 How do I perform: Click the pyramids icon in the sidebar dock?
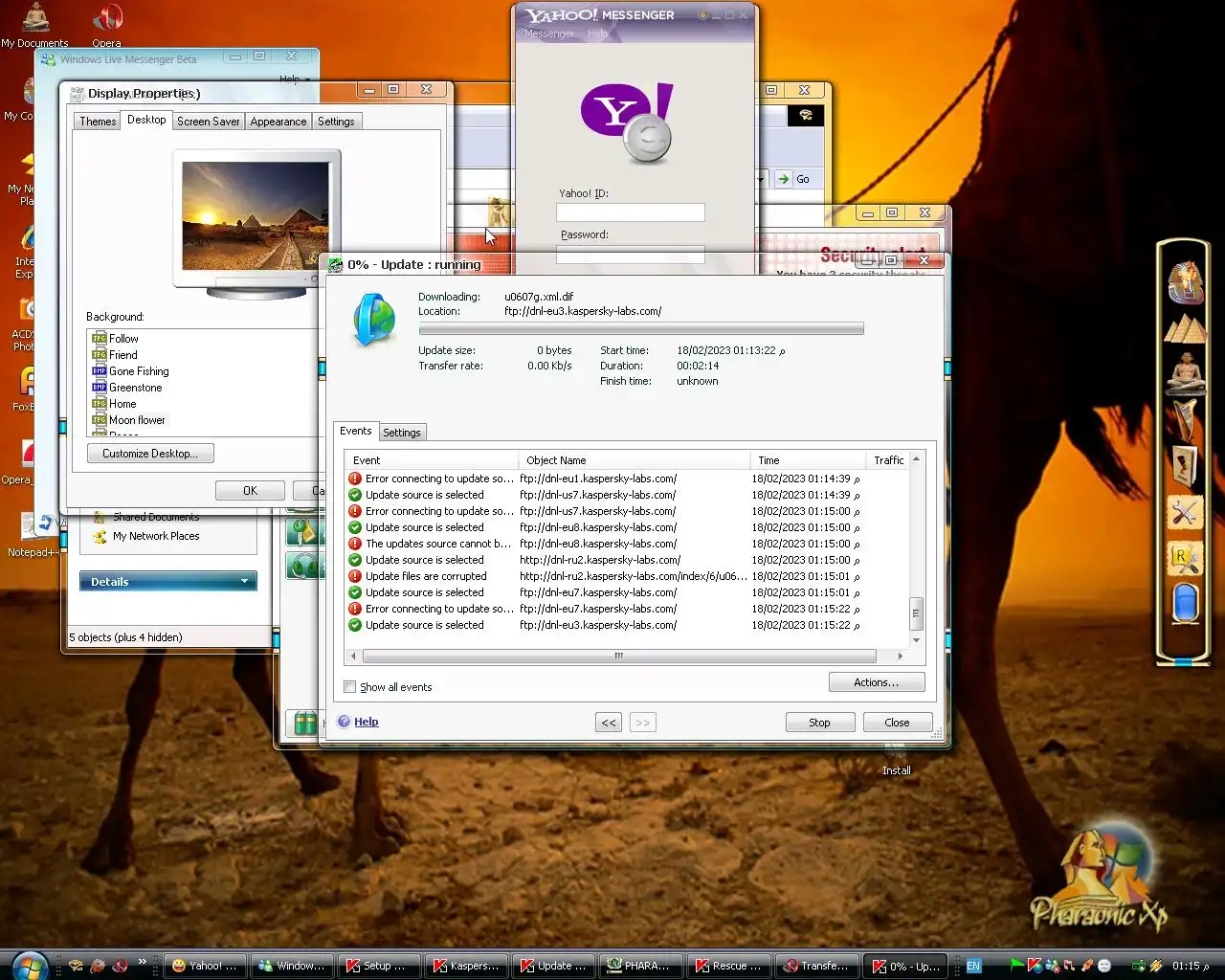pyautogui.click(x=1185, y=329)
